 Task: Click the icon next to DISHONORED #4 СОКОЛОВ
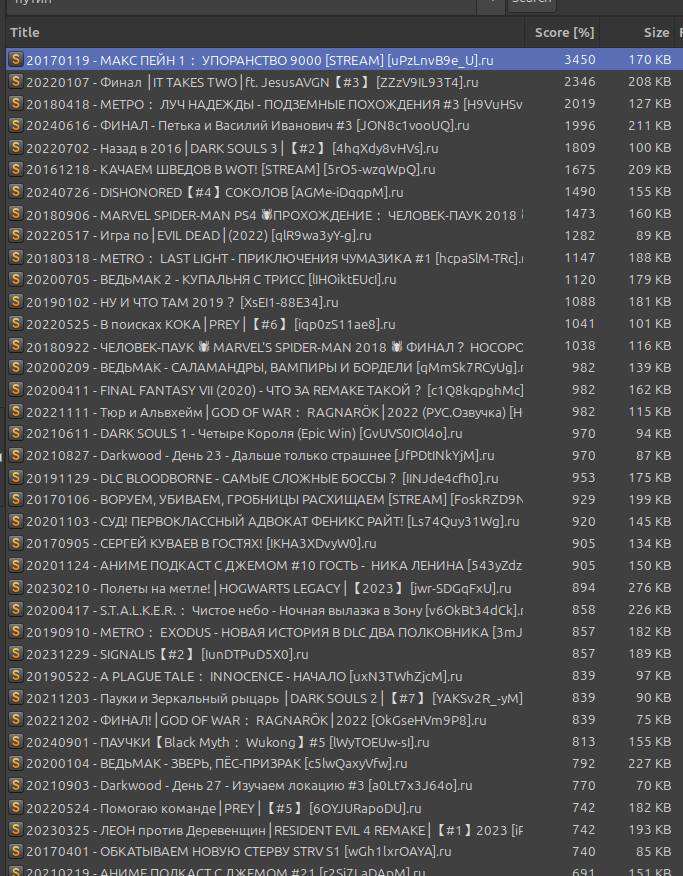click(16, 192)
